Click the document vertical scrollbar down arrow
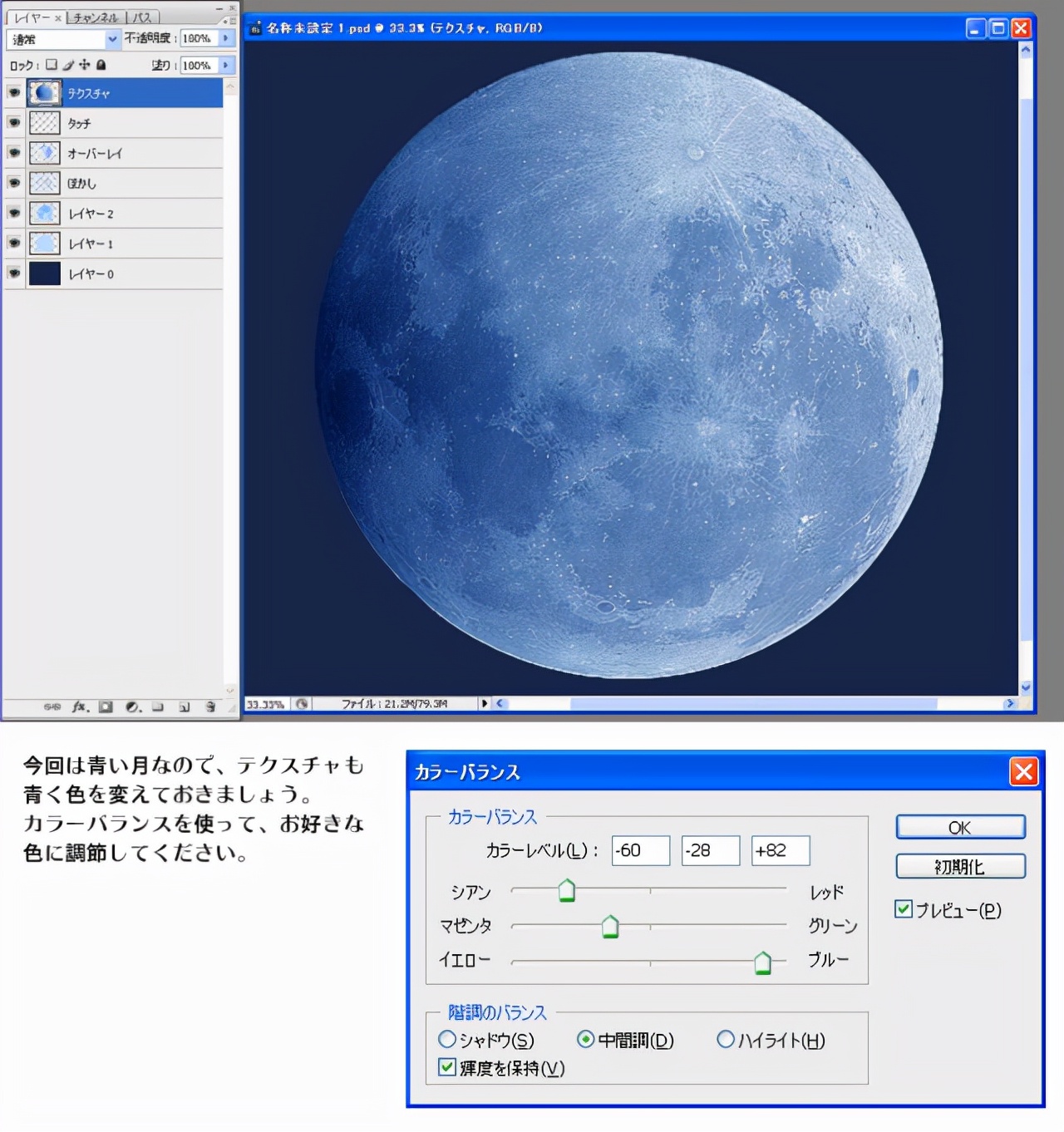 (1026, 687)
